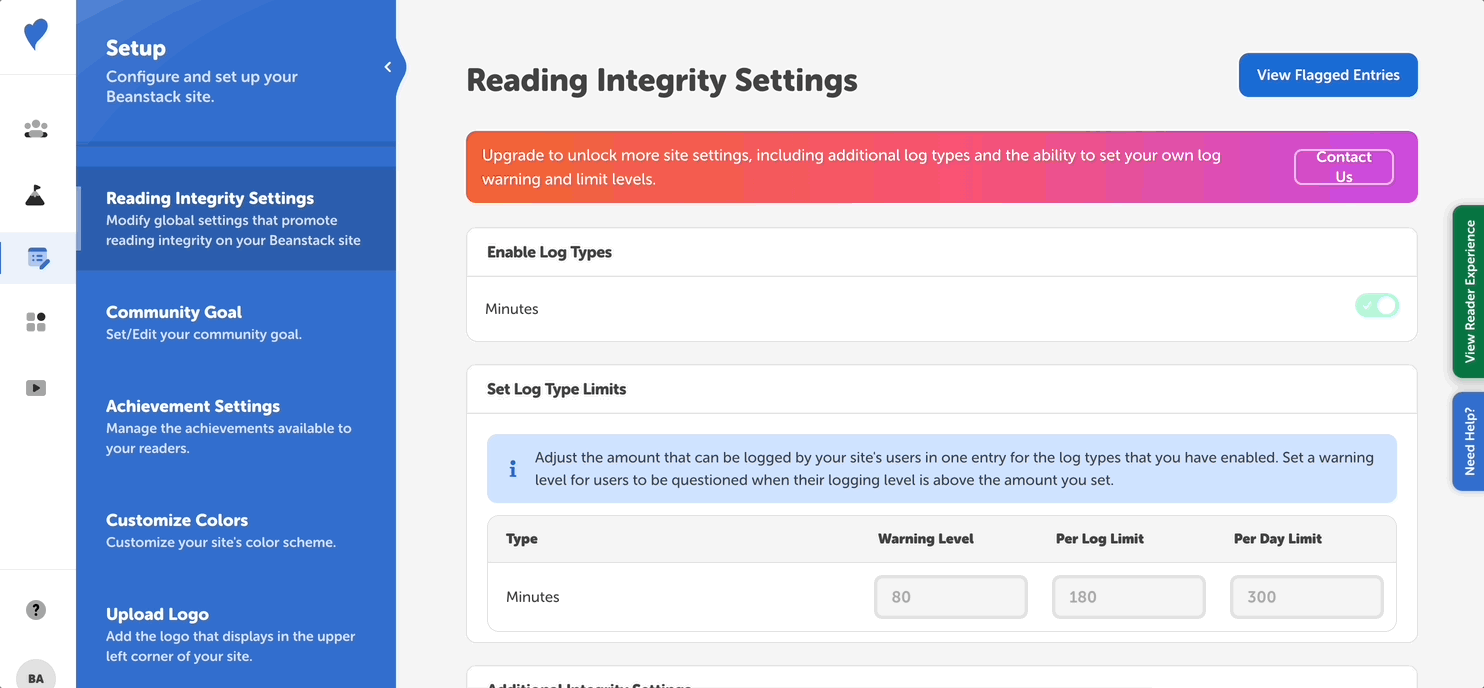Open the challenges mountain flag icon

(36, 195)
